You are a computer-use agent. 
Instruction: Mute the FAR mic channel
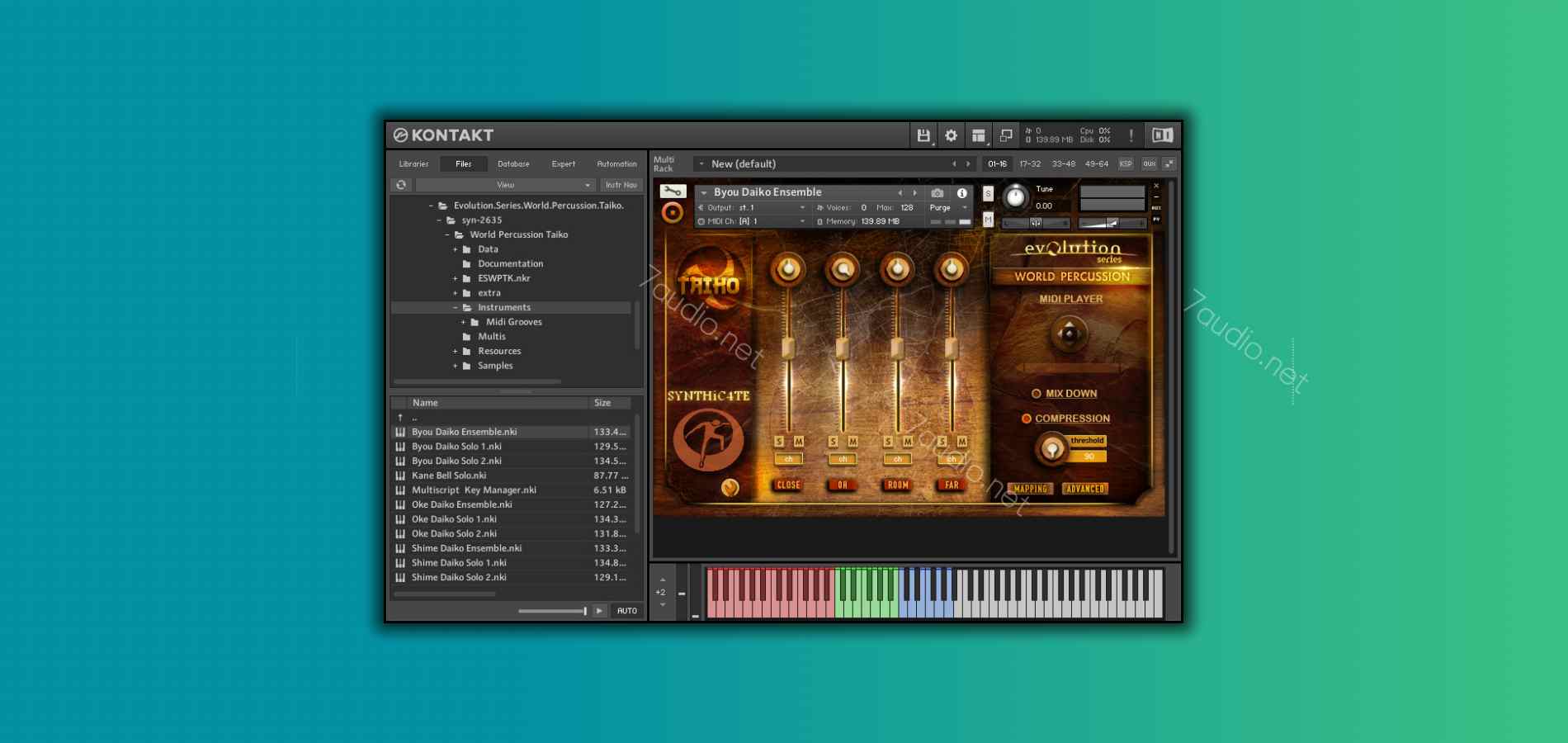pyautogui.click(x=961, y=442)
